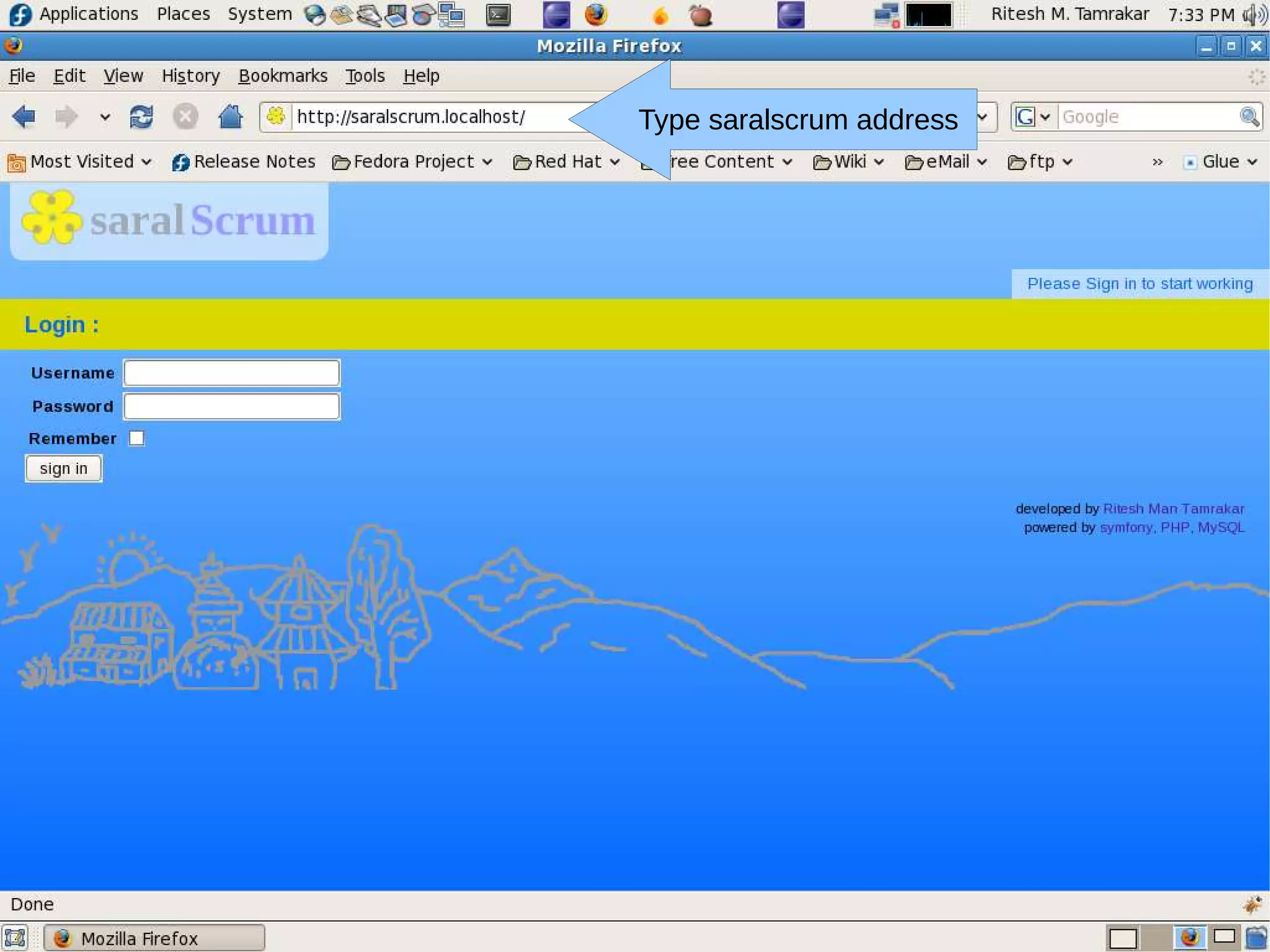This screenshot has width=1270, height=952.
Task: Click the Password input field
Action: coord(231,406)
